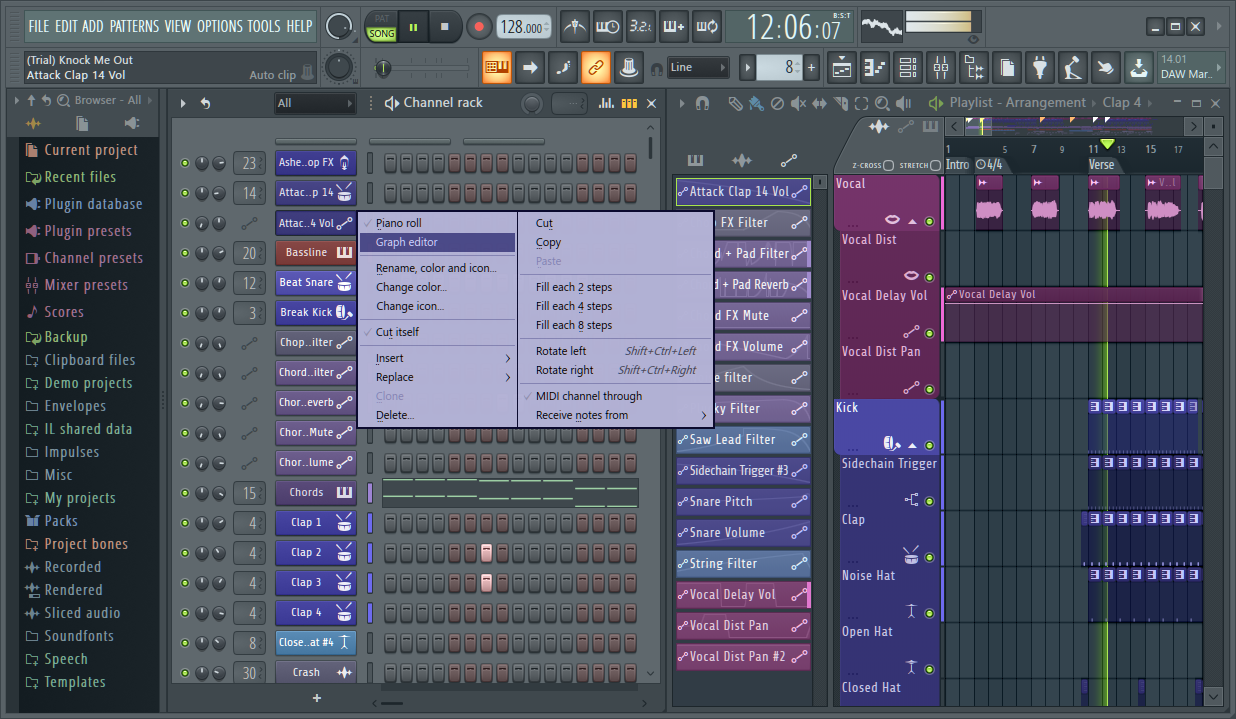Toggle the PAT/SONG mode switch
Viewport: 1236px width, 719px height.
[381, 27]
